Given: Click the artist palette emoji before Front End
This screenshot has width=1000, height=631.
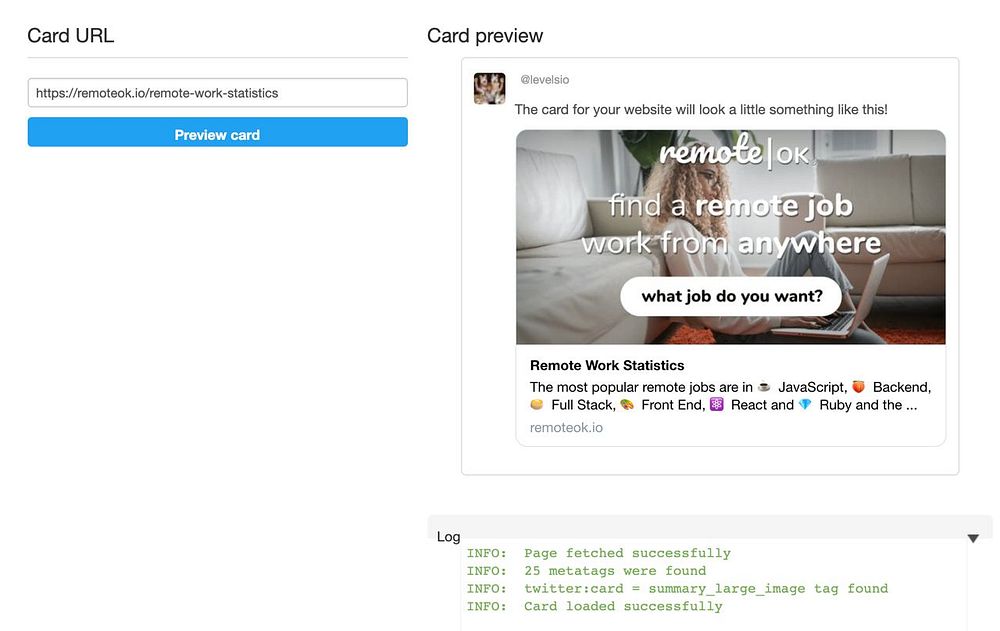Looking at the screenshot, I should point(627,405).
